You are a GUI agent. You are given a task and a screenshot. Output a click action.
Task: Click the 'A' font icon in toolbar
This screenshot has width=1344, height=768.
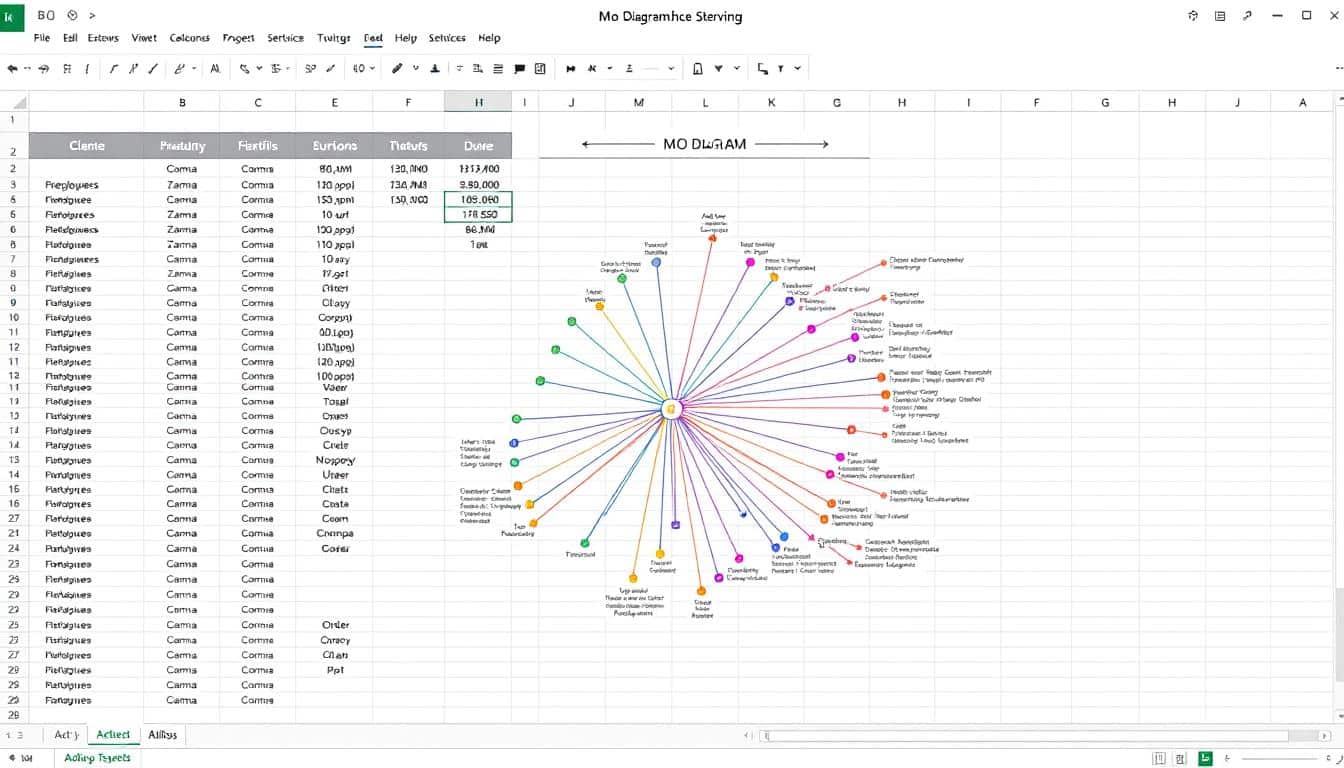[x=214, y=69]
